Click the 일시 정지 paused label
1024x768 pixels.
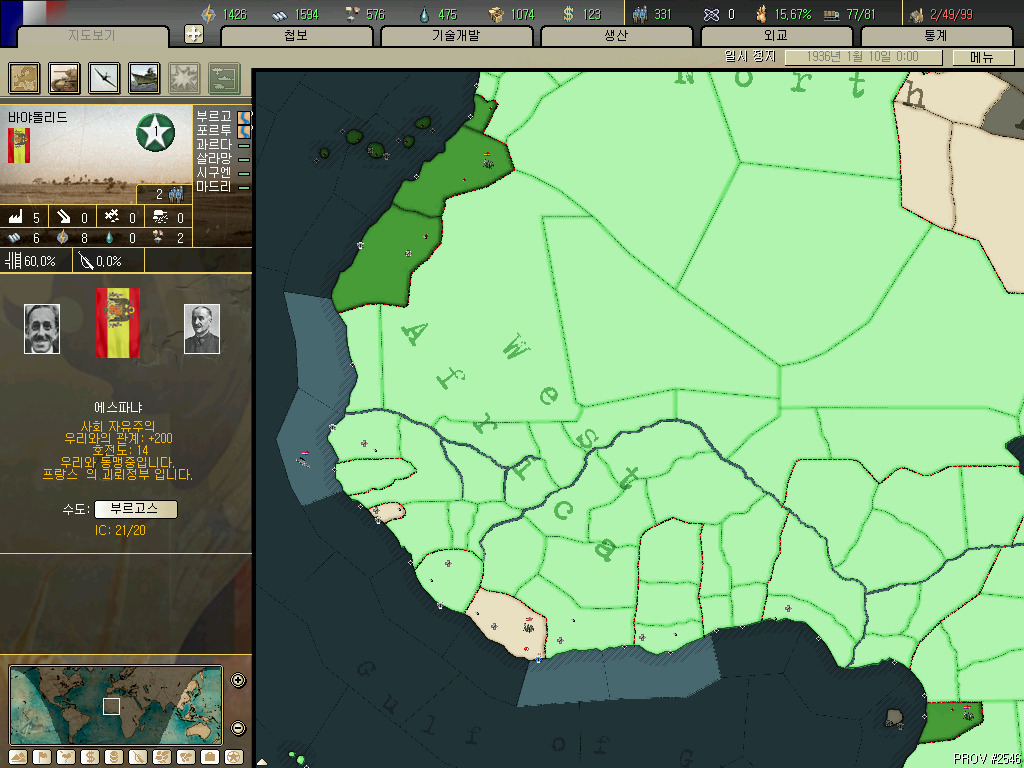point(750,57)
